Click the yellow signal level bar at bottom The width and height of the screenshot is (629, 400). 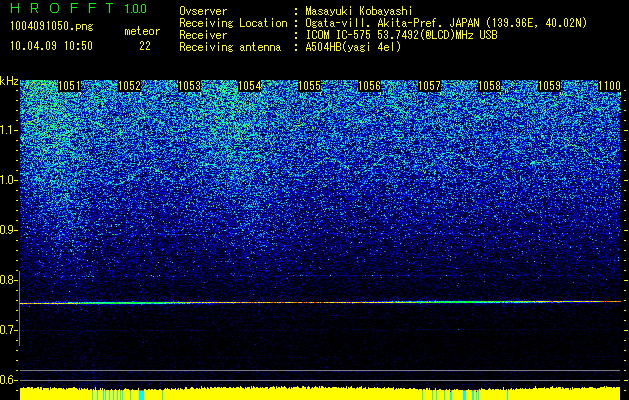(321, 394)
